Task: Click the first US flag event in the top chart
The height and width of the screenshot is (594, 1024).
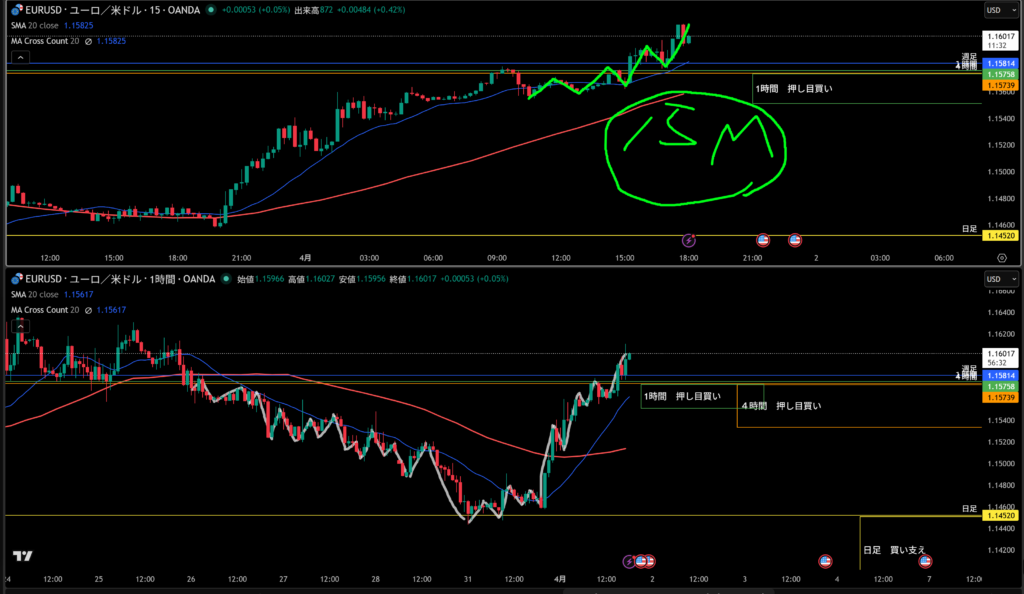Action: pyautogui.click(x=763, y=240)
